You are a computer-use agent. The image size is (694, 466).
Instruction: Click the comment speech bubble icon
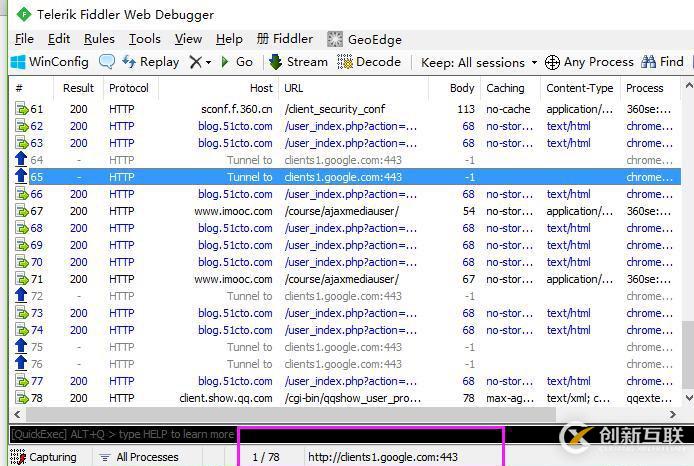point(107,62)
